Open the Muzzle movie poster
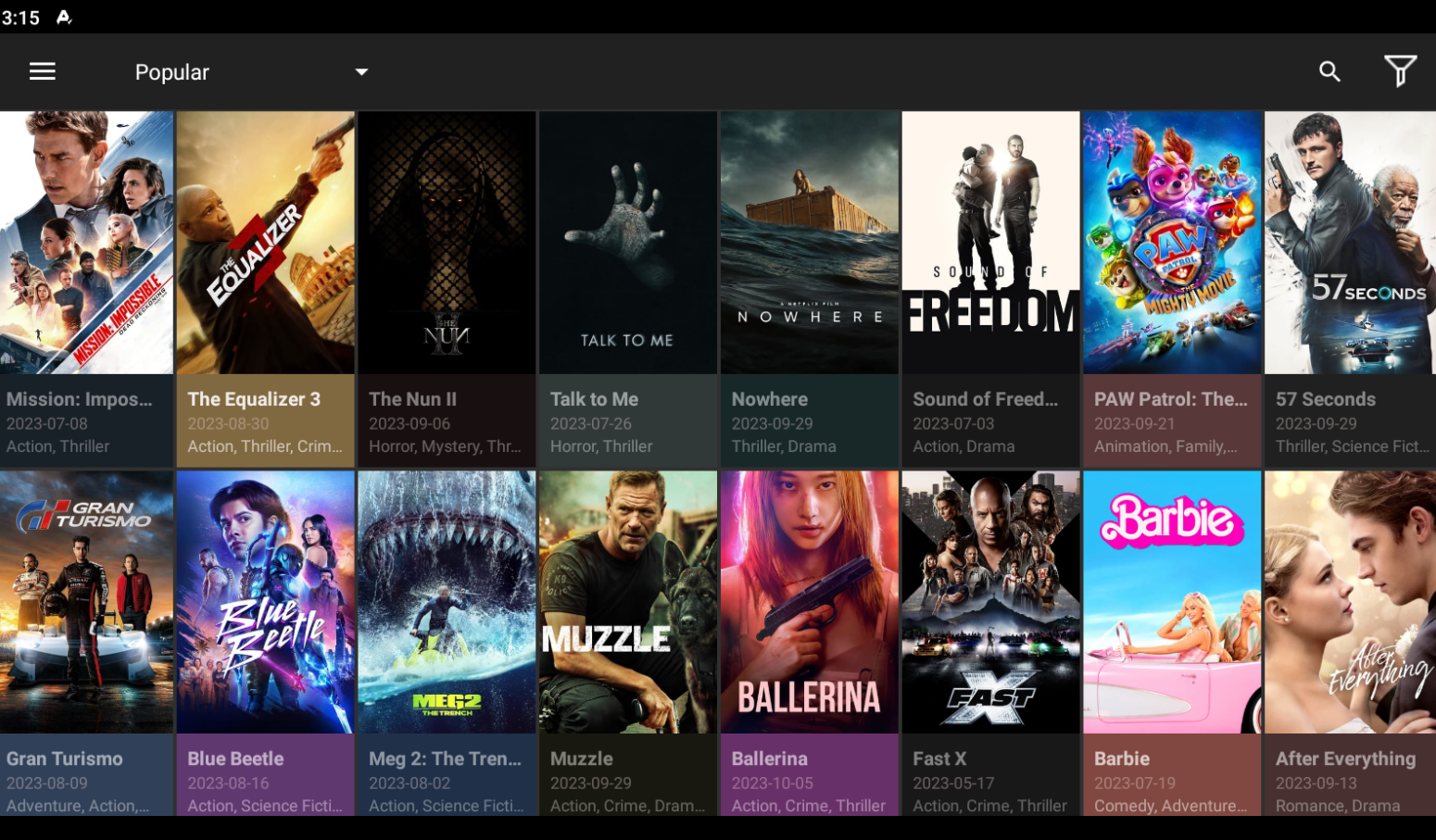Screen dimensions: 1436x840 click(x=628, y=602)
